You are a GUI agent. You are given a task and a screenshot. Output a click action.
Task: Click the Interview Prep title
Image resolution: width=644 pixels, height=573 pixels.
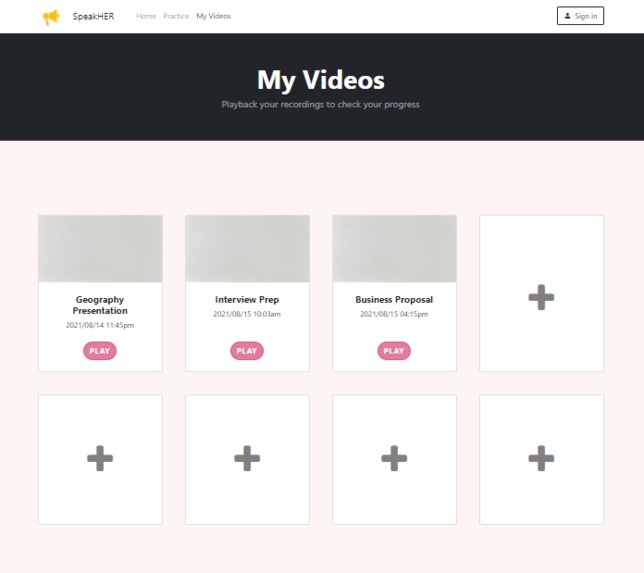point(247,300)
